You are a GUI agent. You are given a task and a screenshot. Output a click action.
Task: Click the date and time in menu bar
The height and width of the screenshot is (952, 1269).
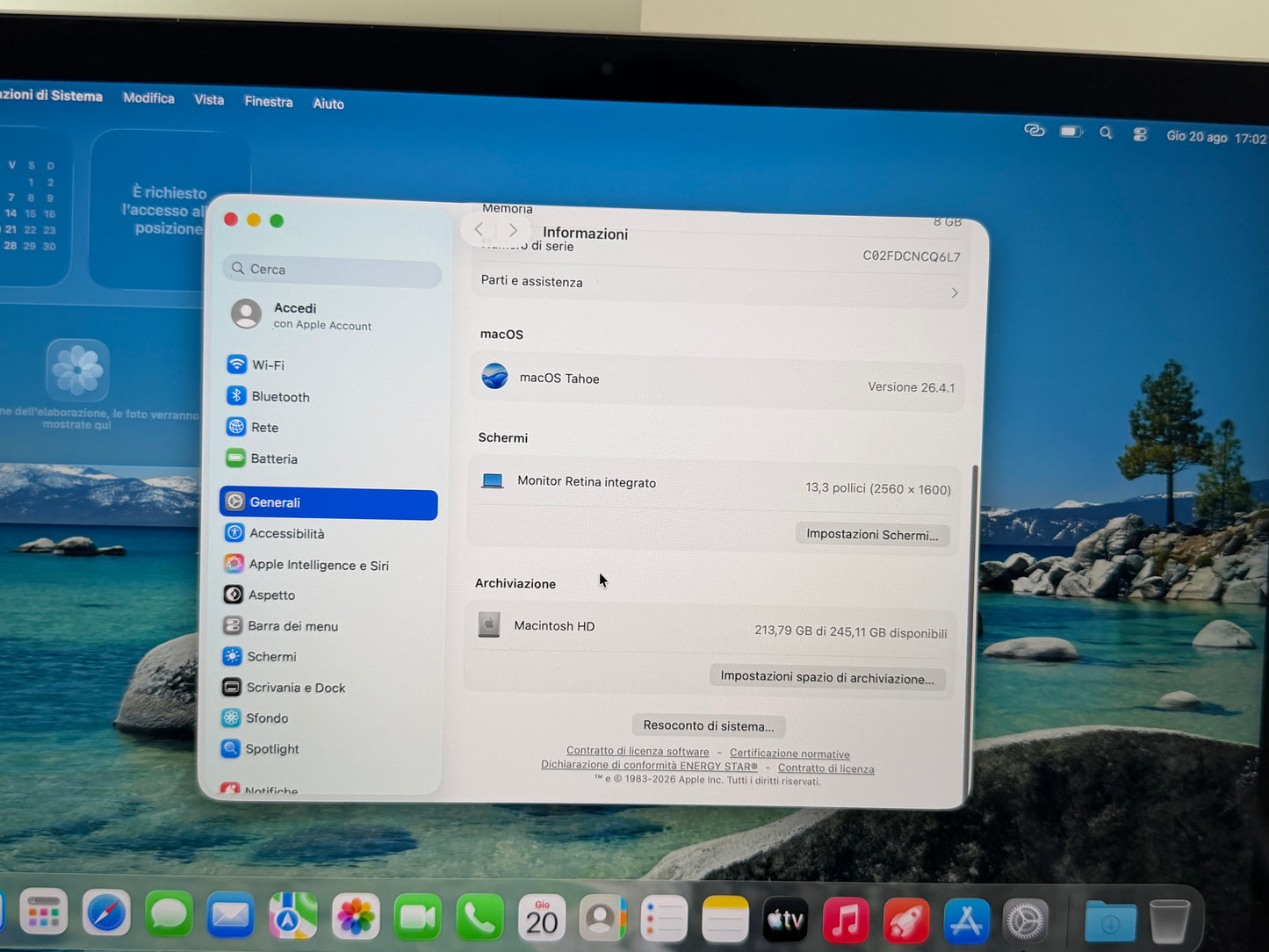(x=1215, y=137)
